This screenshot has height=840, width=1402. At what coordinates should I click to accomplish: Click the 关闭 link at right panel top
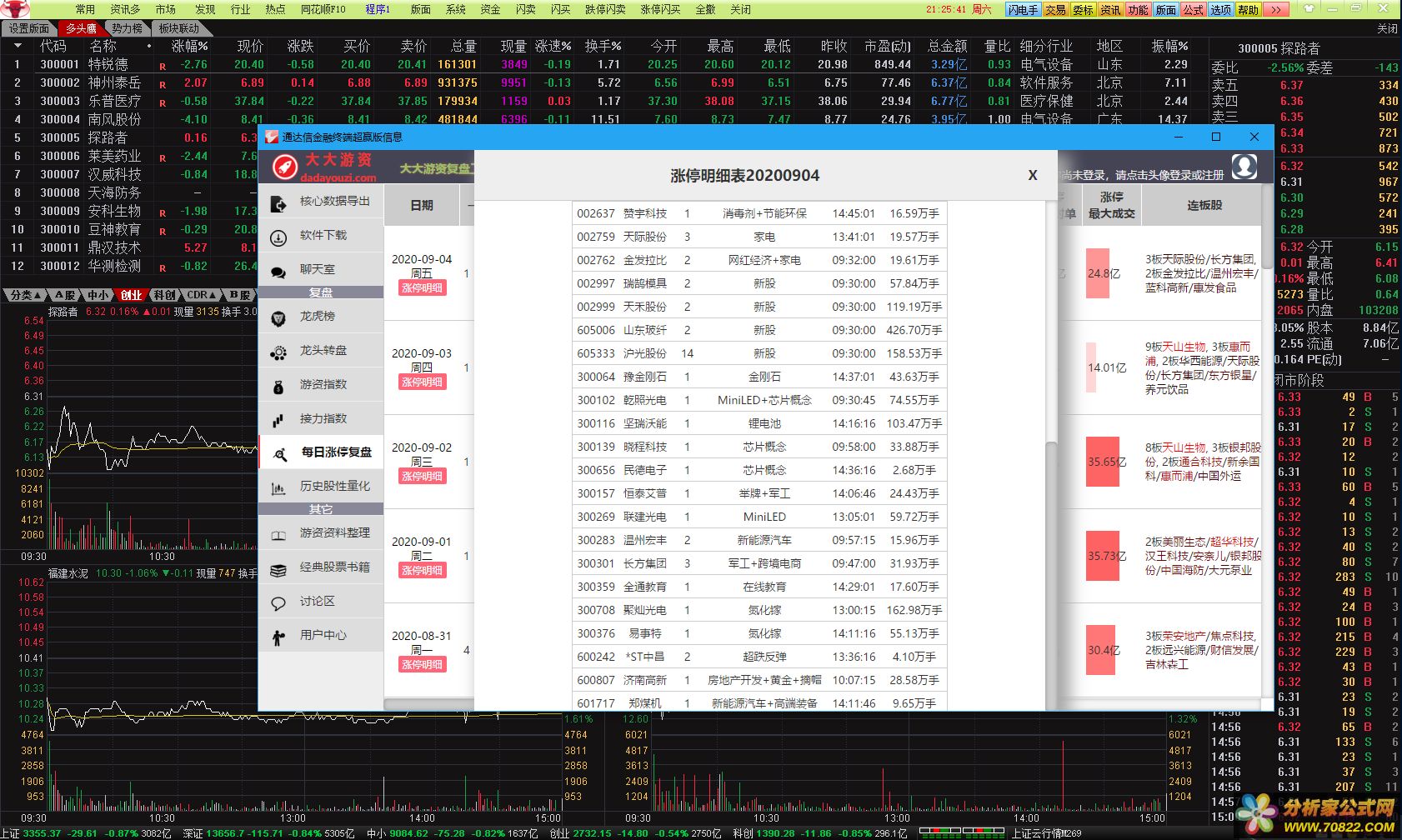[x=1387, y=28]
